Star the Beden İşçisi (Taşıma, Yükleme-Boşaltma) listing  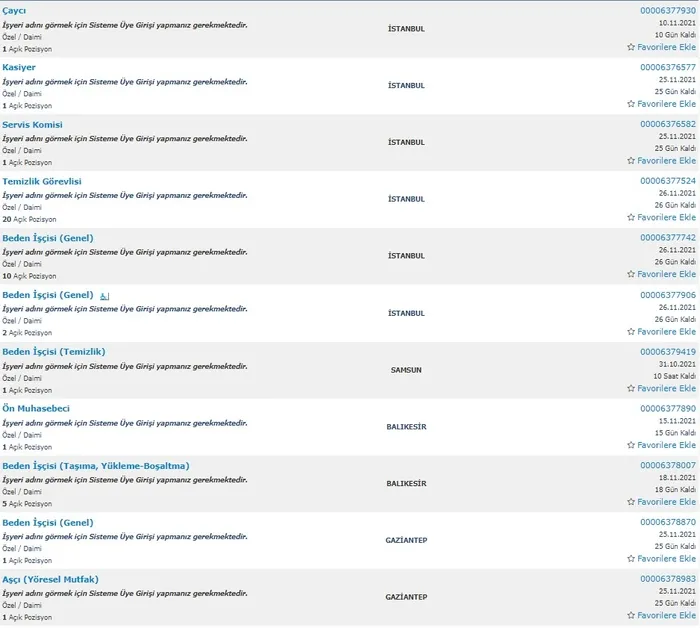tap(630, 503)
